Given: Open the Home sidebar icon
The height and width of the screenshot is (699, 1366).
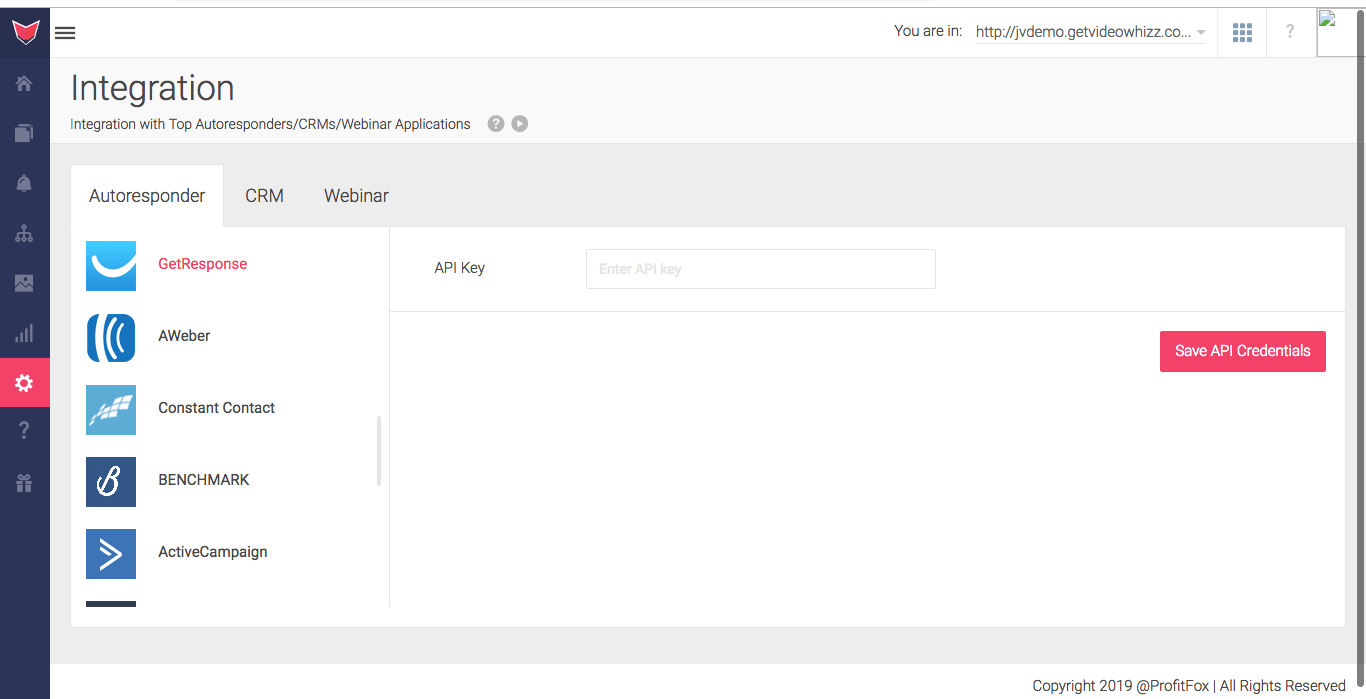Looking at the screenshot, I should (x=24, y=83).
